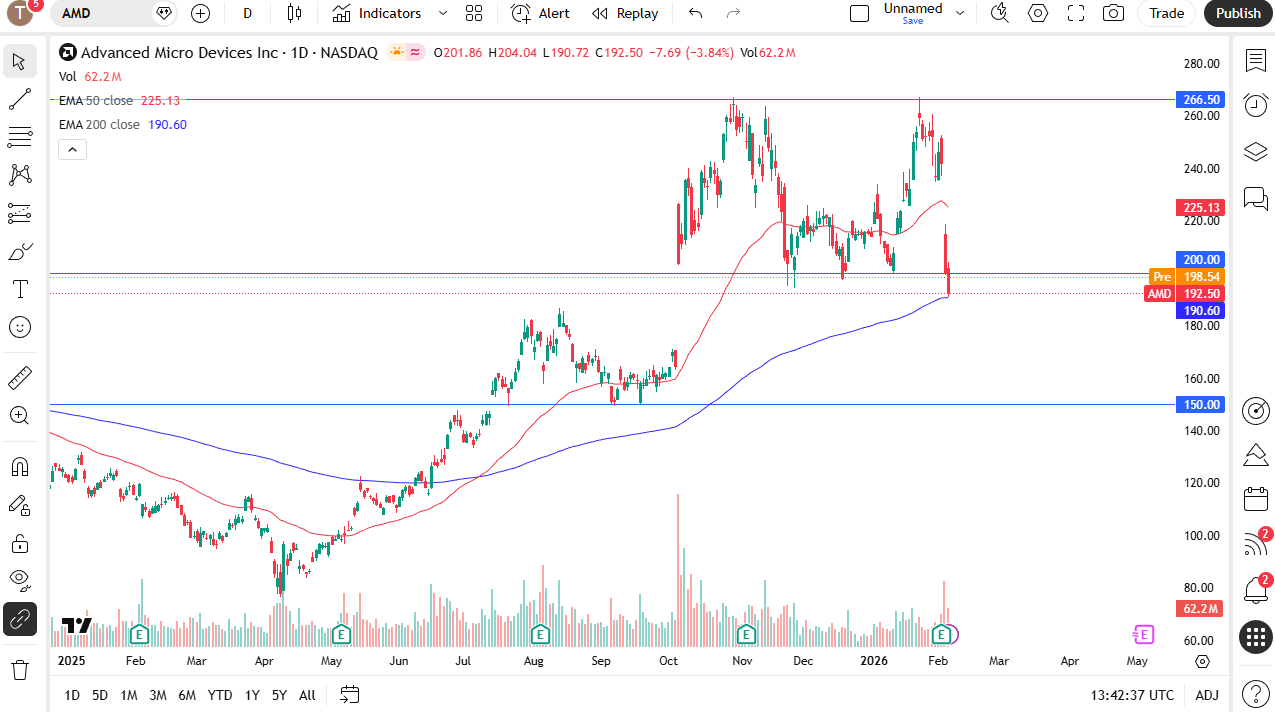Select the trend line drawing tool
The image size is (1275, 712).
click(x=19, y=99)
